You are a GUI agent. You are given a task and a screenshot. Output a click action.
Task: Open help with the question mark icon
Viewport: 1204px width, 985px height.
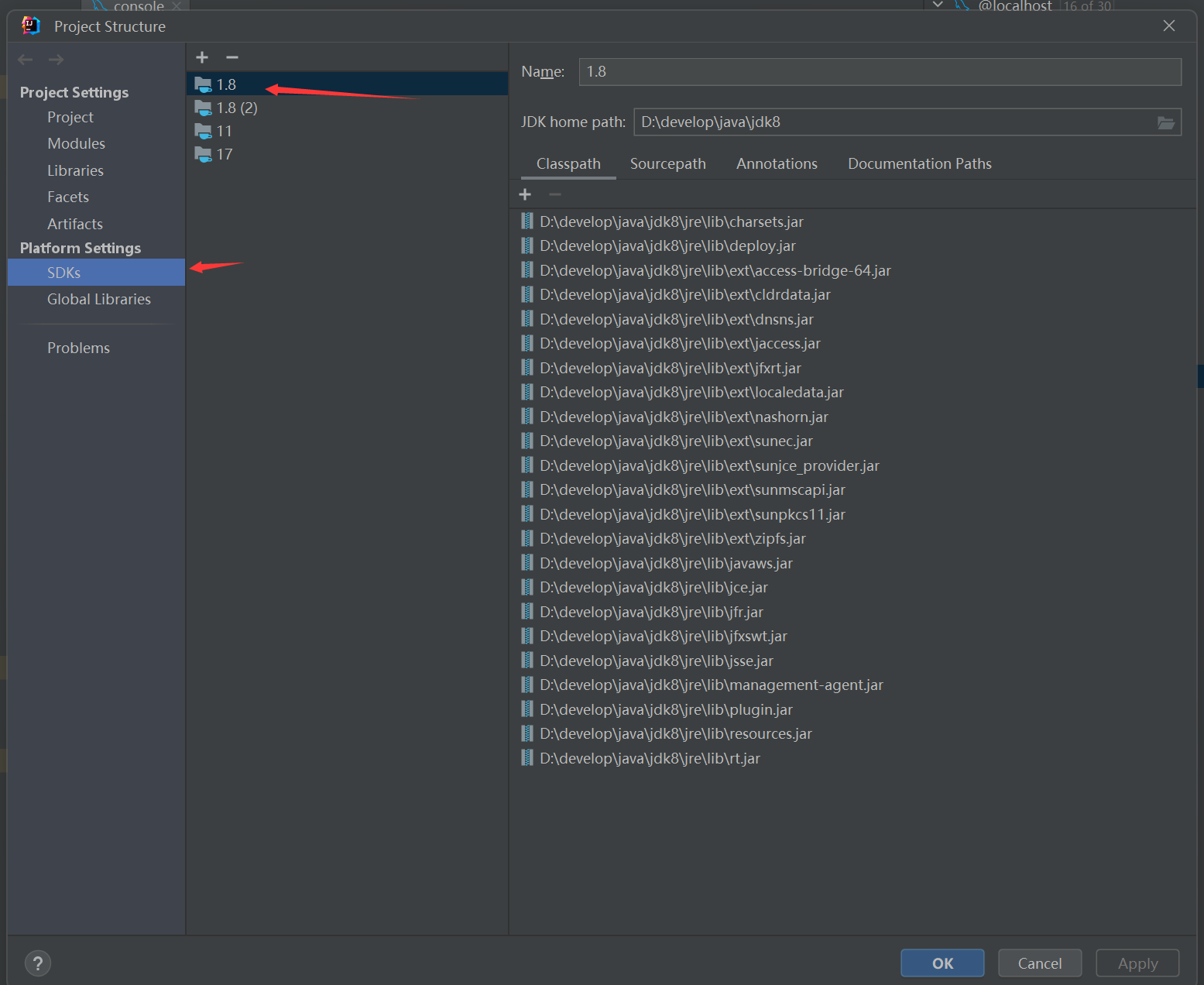[38, 963]
